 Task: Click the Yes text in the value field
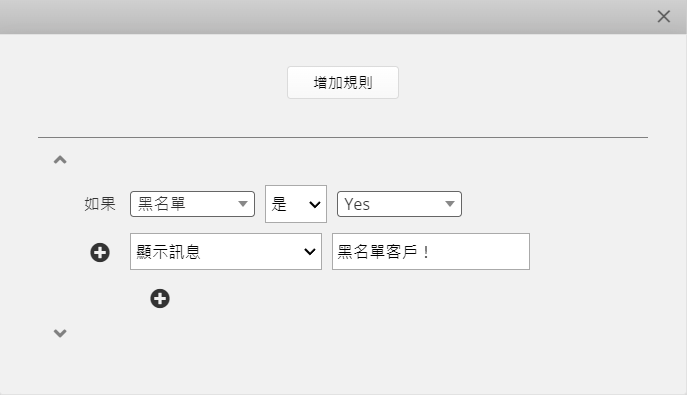click(x=357, y=204)
